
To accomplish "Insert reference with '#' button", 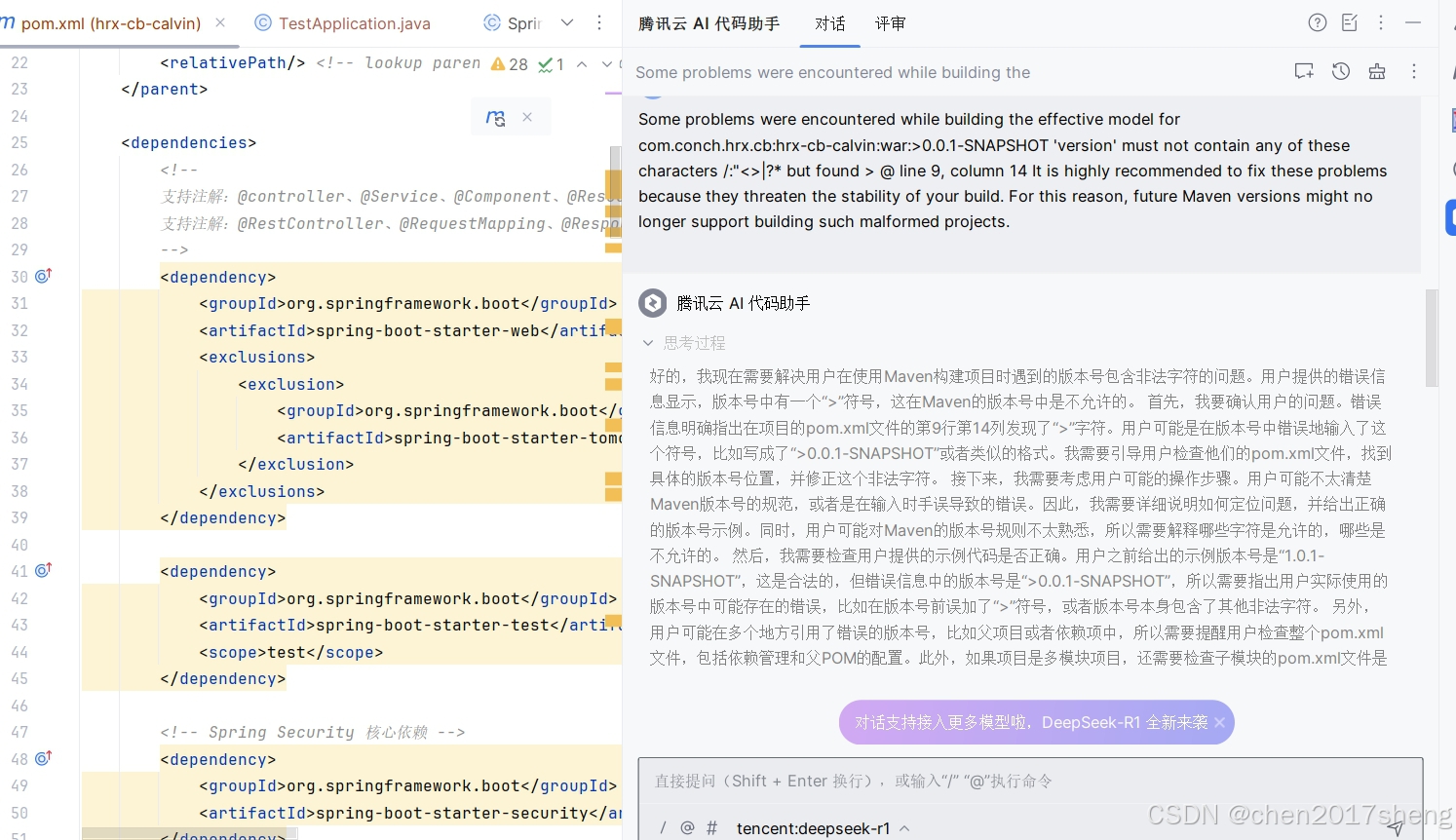I will click(711, 828).
